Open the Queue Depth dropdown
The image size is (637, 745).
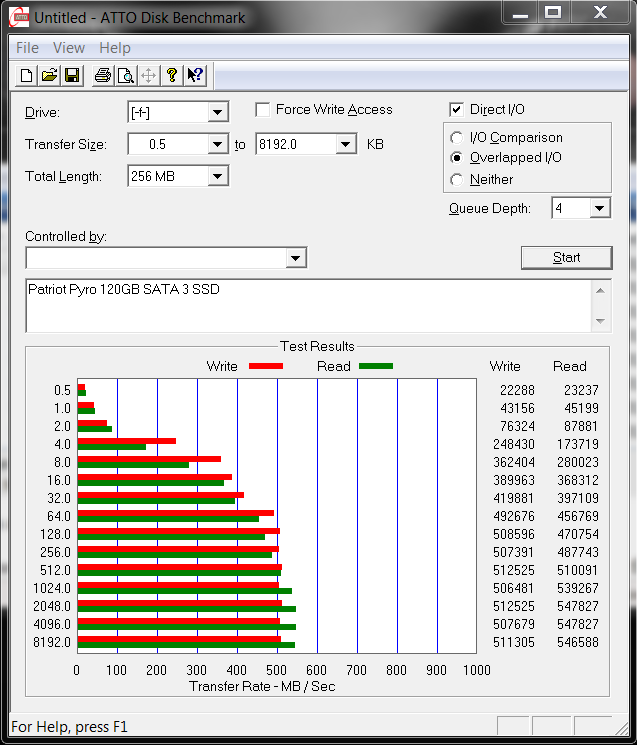tap(599, 208)
